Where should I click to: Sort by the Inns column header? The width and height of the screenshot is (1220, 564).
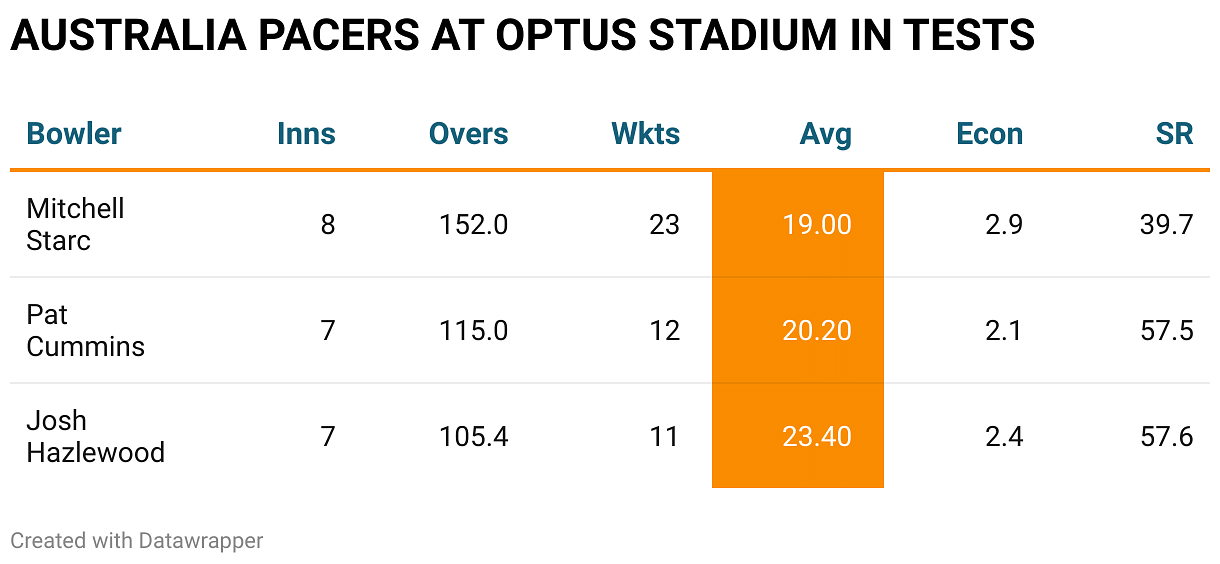tap(306, 134)
